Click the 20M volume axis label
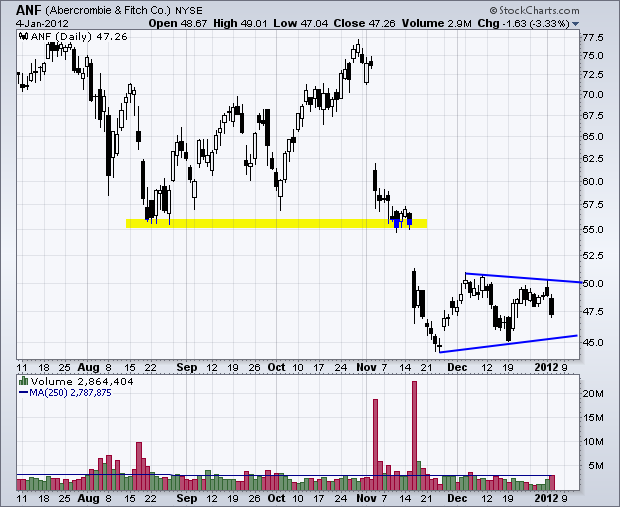This screenshot has width=620, height=507. [593, 393]
